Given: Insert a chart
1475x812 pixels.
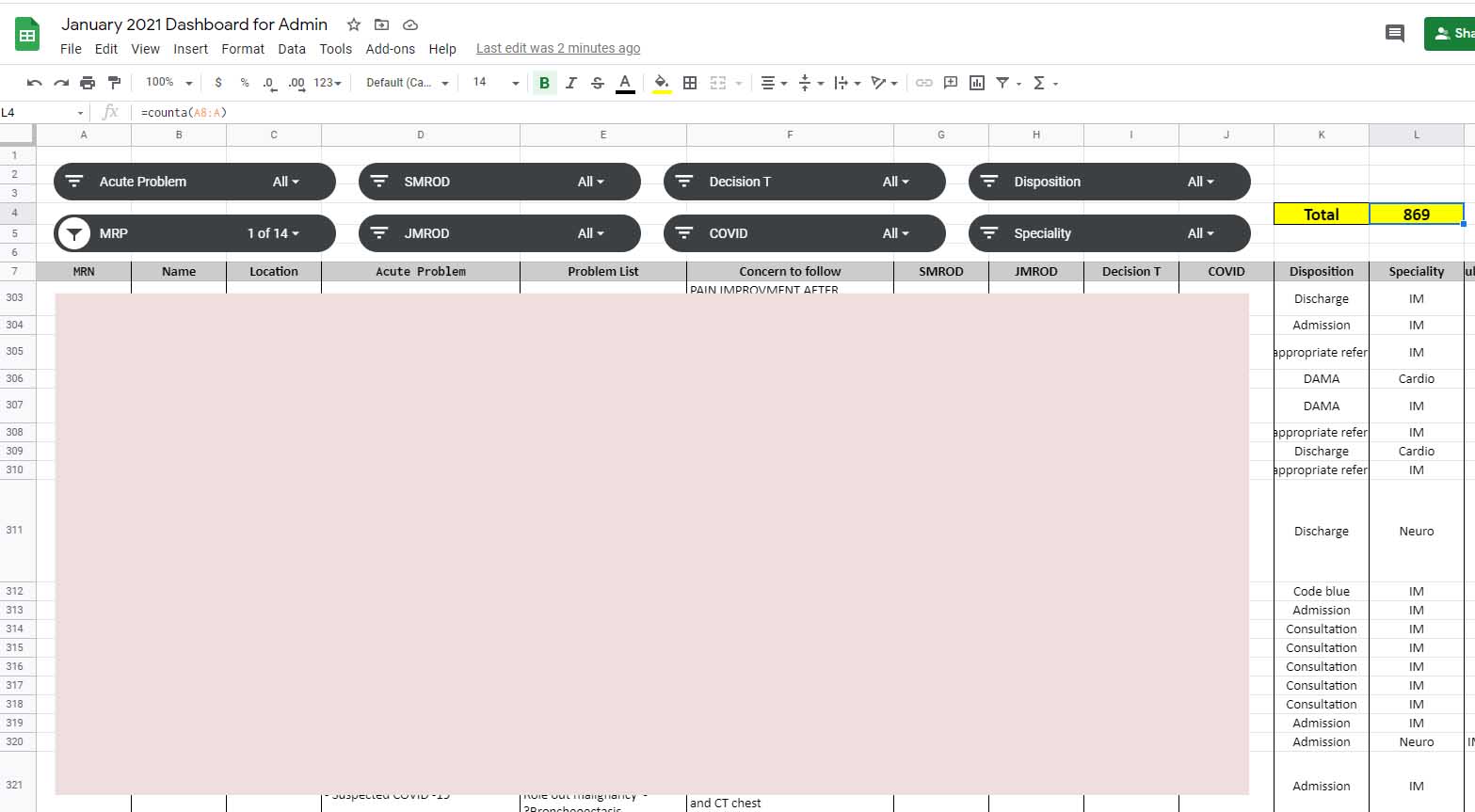Looking at the screenshot, I should tap(976, 83).
